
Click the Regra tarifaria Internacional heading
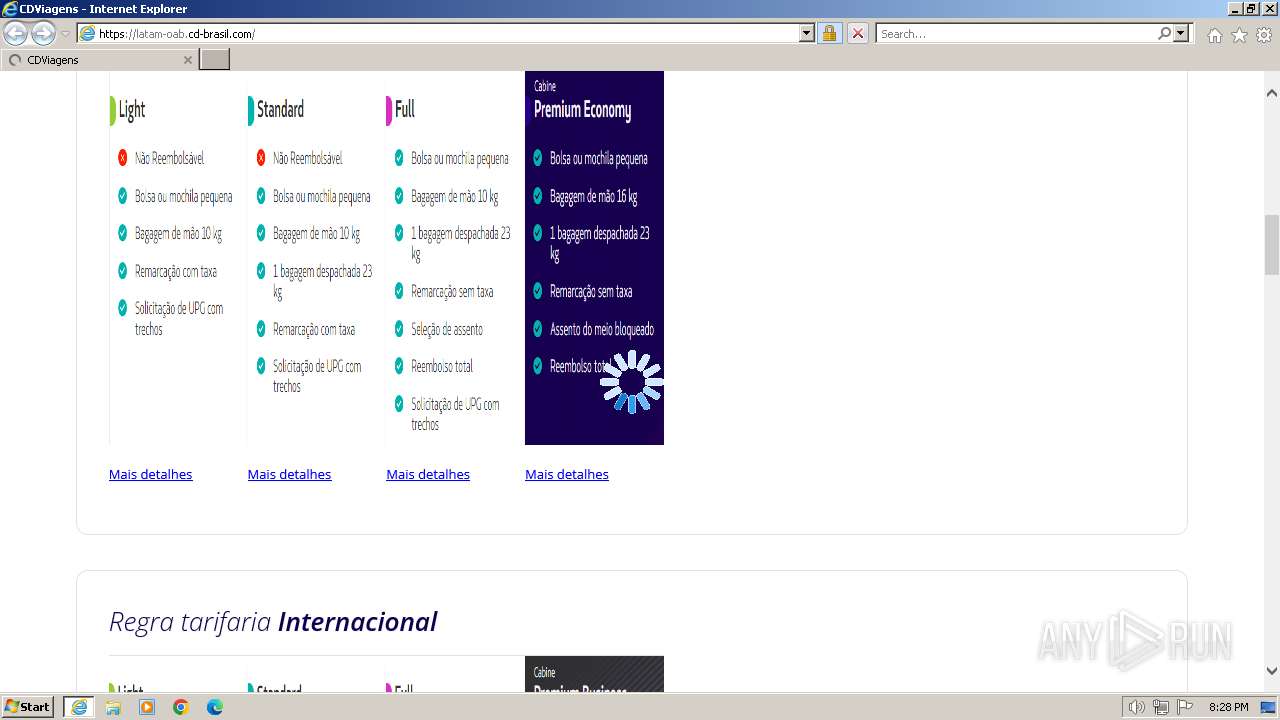coord(273,622)
